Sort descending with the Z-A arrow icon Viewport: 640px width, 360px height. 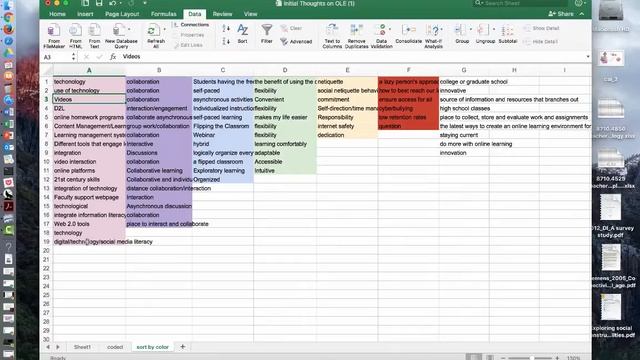(226, 41)
